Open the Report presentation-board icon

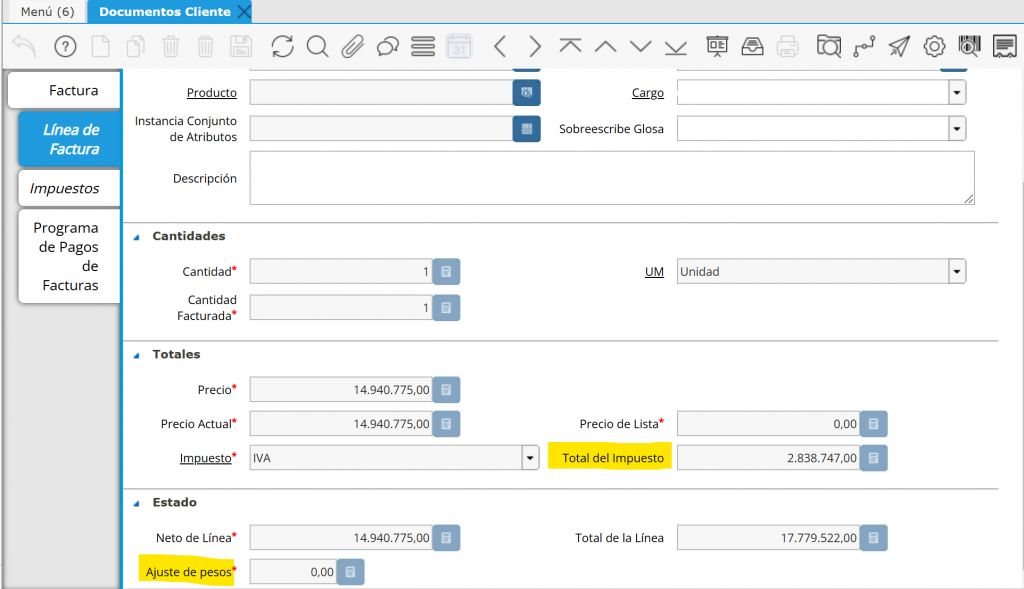(x=717, y=46)
